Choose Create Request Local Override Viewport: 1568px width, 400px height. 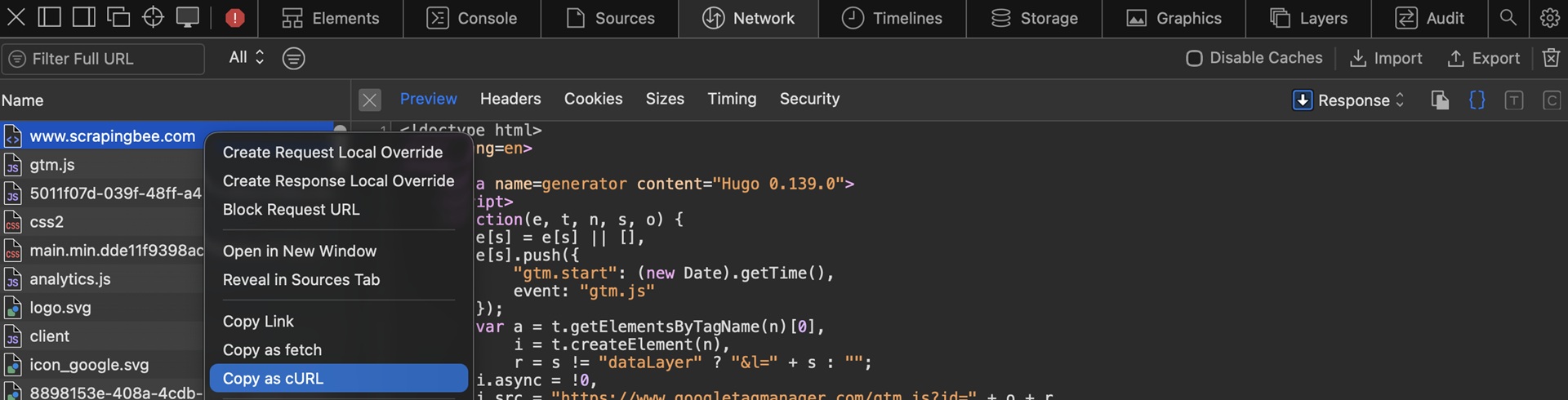(338, 153)
